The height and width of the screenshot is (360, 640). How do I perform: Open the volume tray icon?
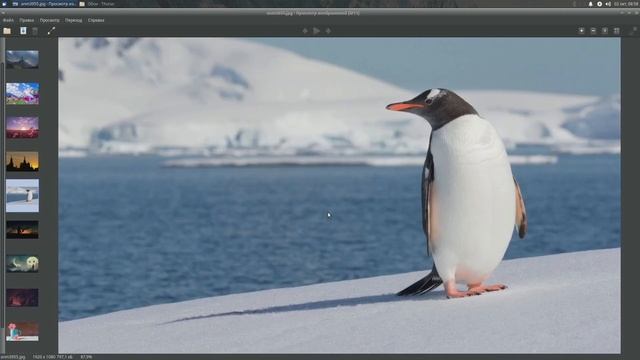[x=608, y=4]
